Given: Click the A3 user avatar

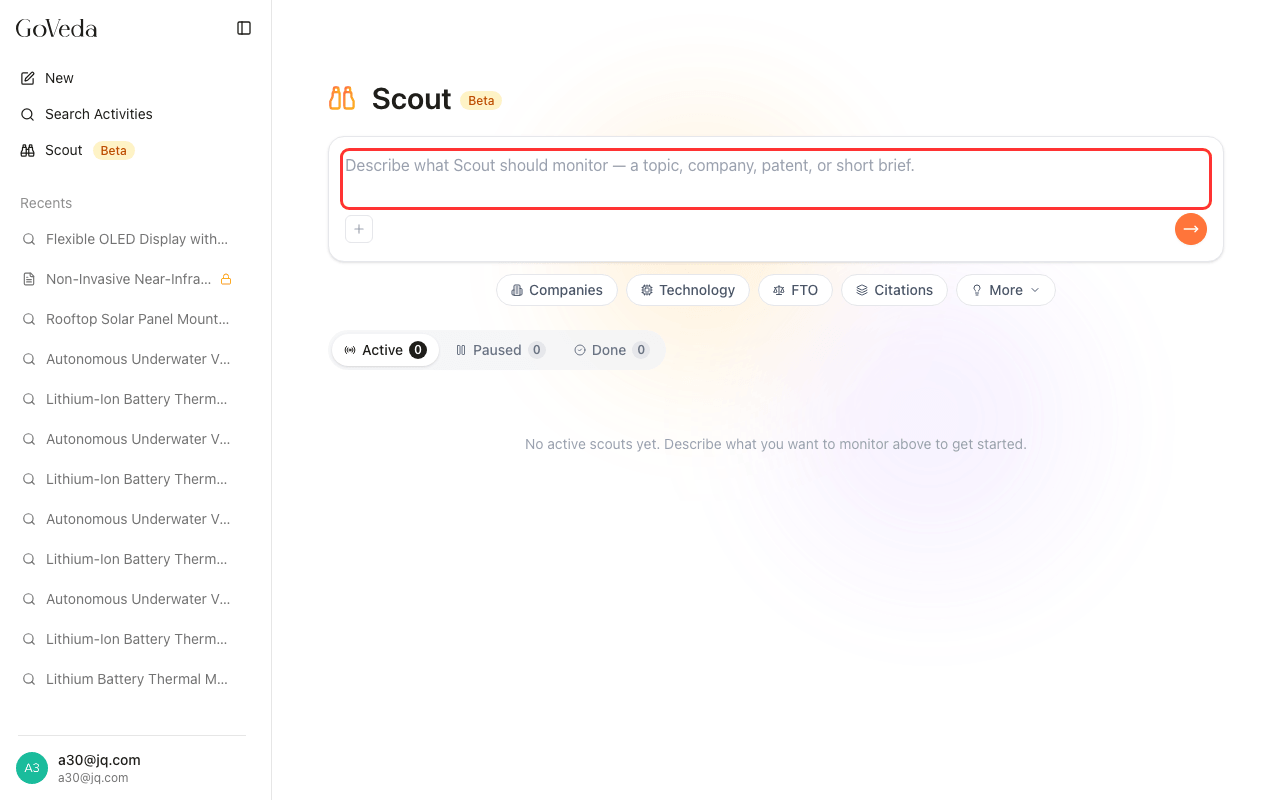Looking at the screenshot, I should [x=32, y=768].
